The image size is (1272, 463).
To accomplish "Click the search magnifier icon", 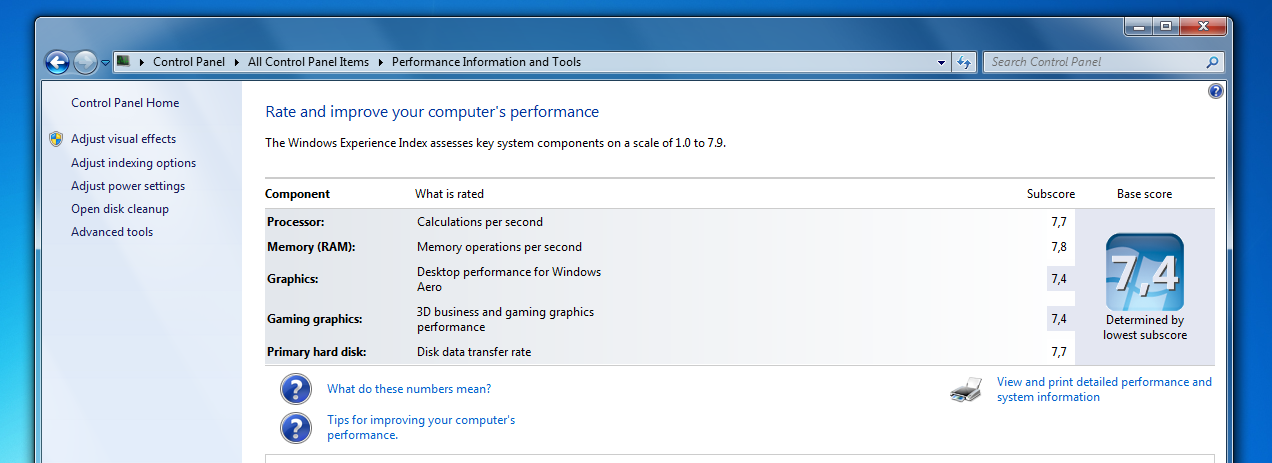I will point(1213,62).
